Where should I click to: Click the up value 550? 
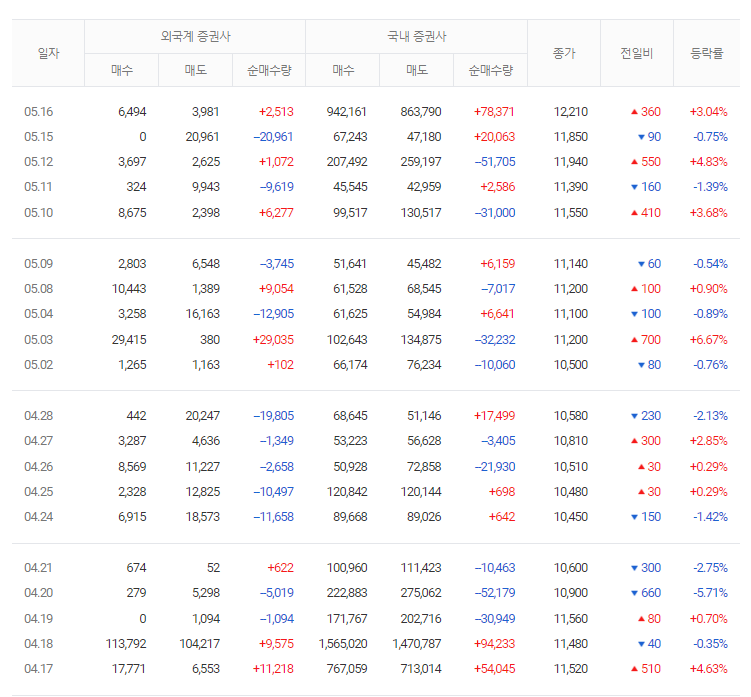click(651, 161)
